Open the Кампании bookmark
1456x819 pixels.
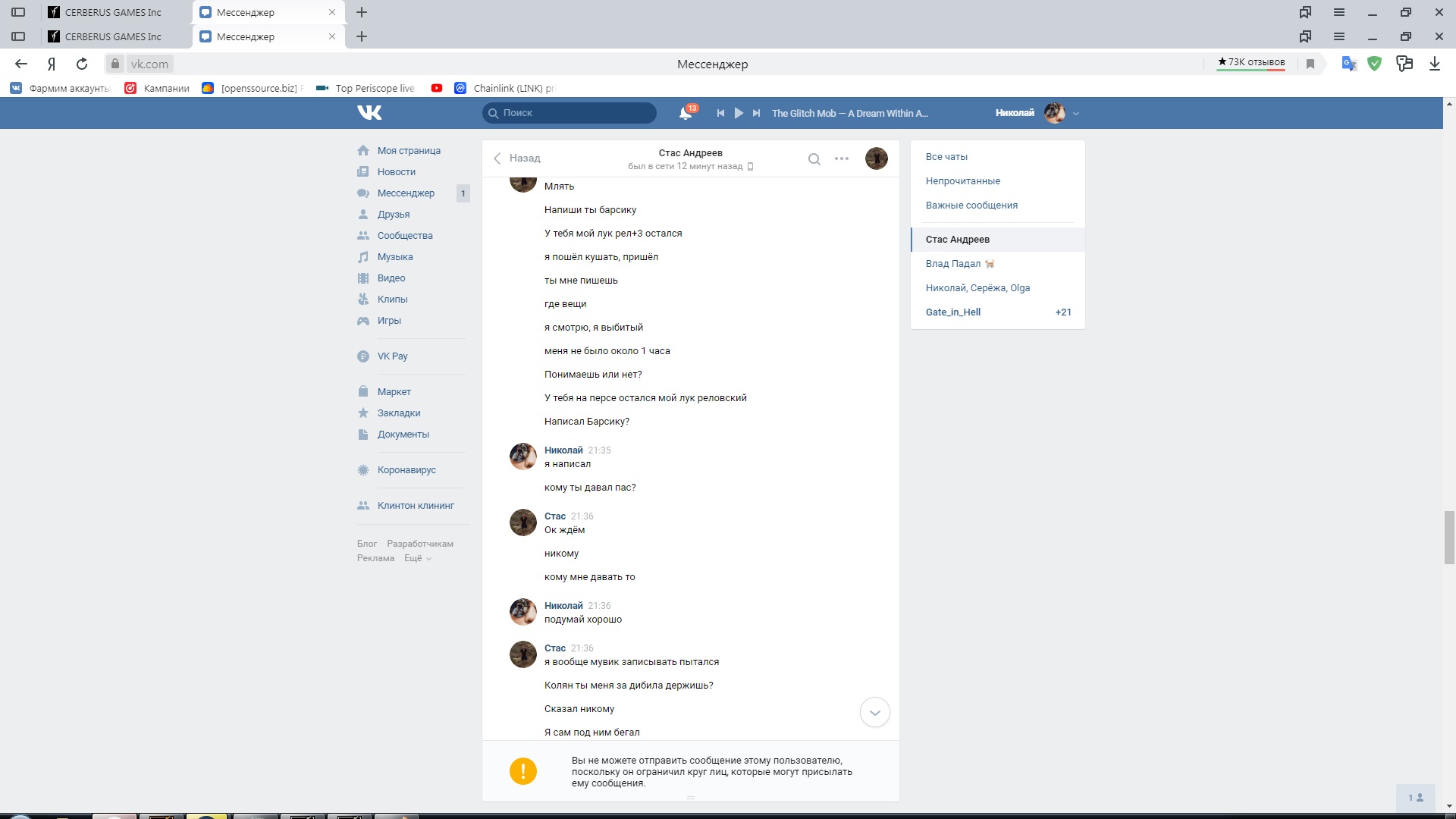pyautogui.click(x=157, y=88)
